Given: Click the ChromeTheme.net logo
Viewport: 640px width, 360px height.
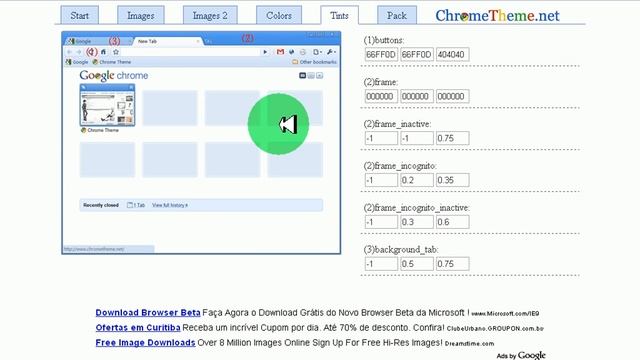Looking at the screenshot, I should pyautogui.click(x=497, y=16).
